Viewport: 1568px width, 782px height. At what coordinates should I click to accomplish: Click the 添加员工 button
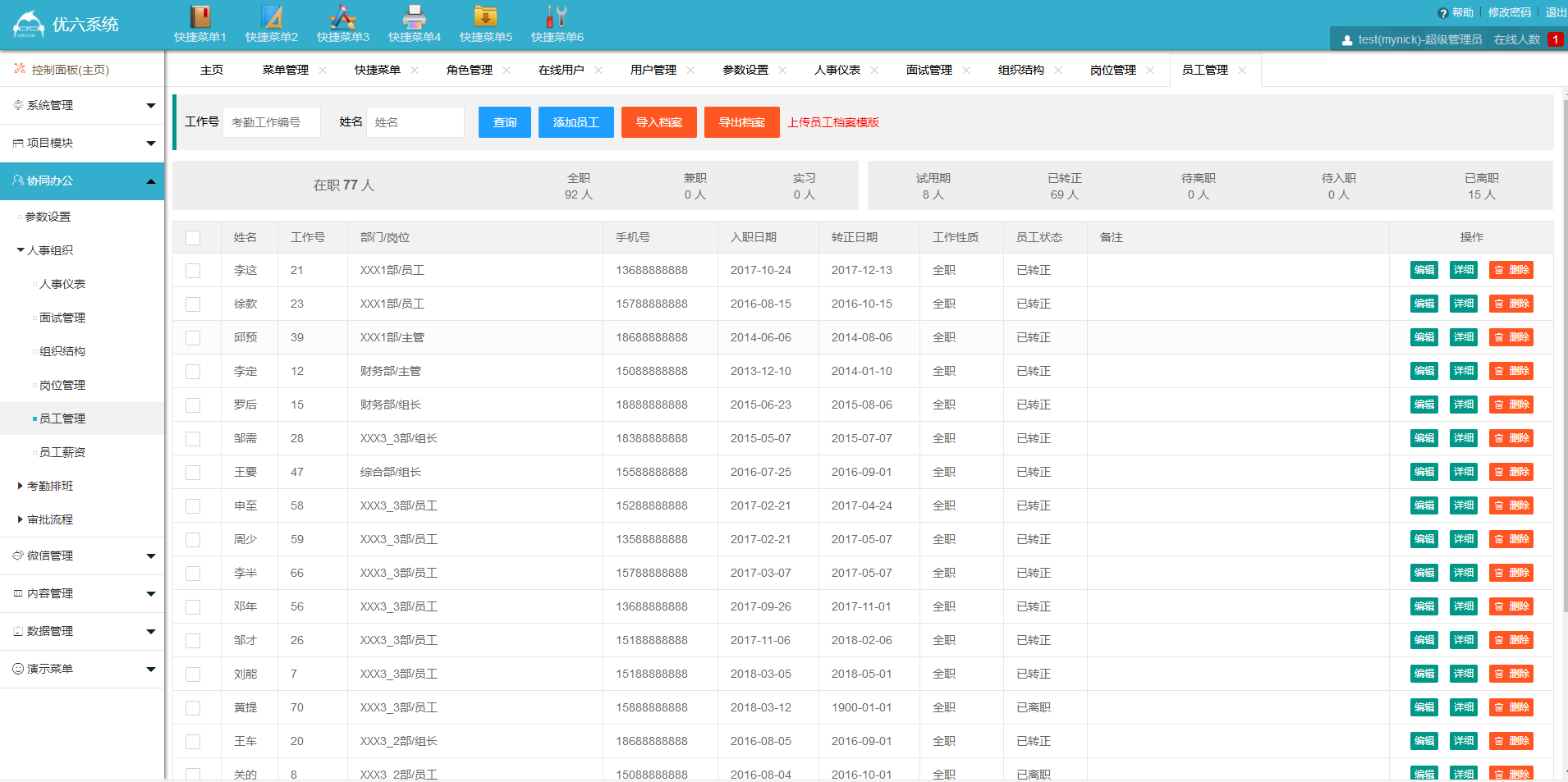point(576,122)
